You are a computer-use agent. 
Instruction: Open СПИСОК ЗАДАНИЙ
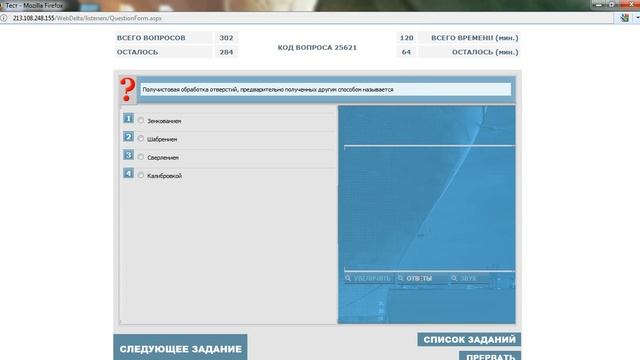click(x=469, y=340)
